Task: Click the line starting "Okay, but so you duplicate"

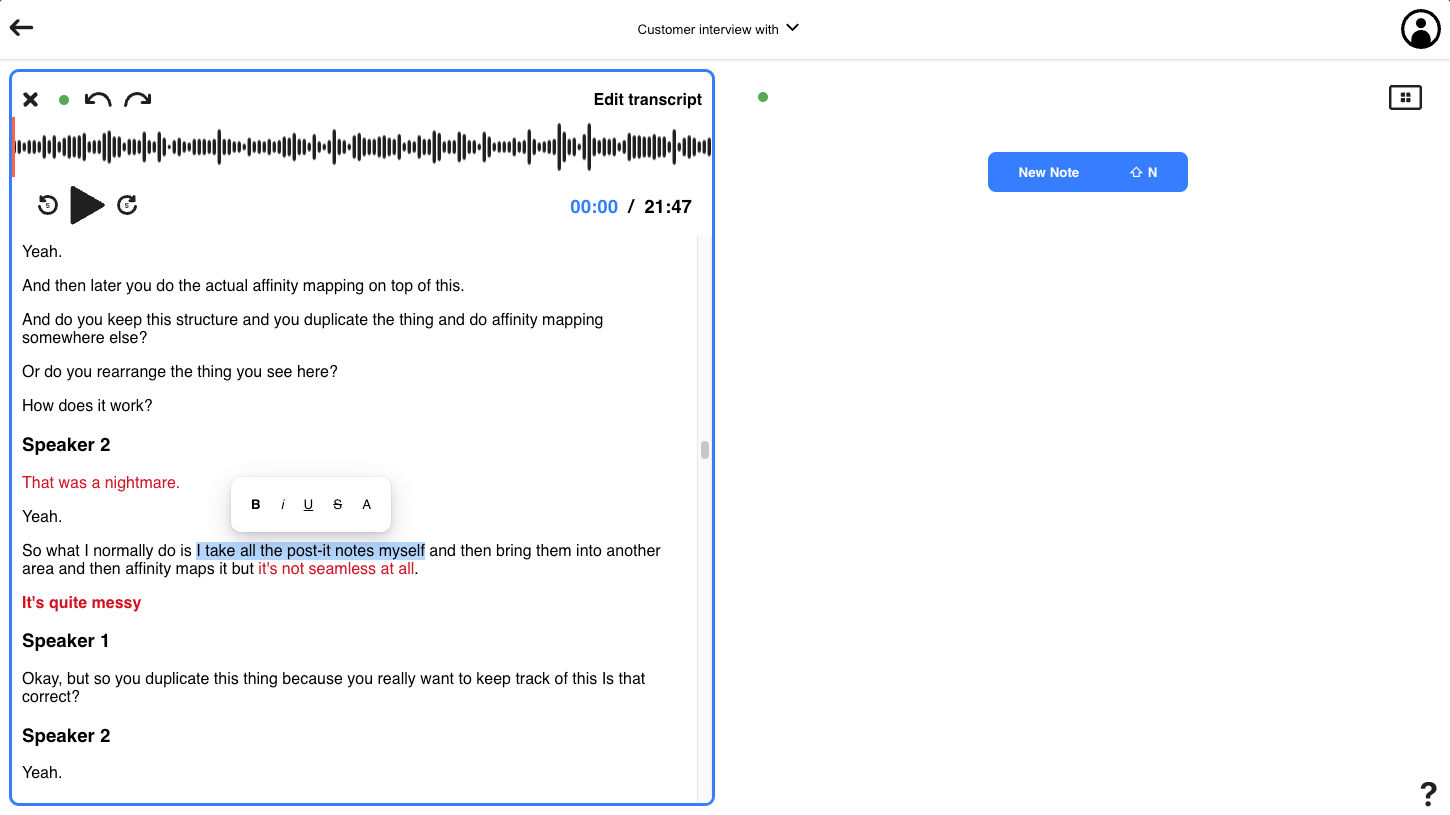Action: tap(334, 688)
